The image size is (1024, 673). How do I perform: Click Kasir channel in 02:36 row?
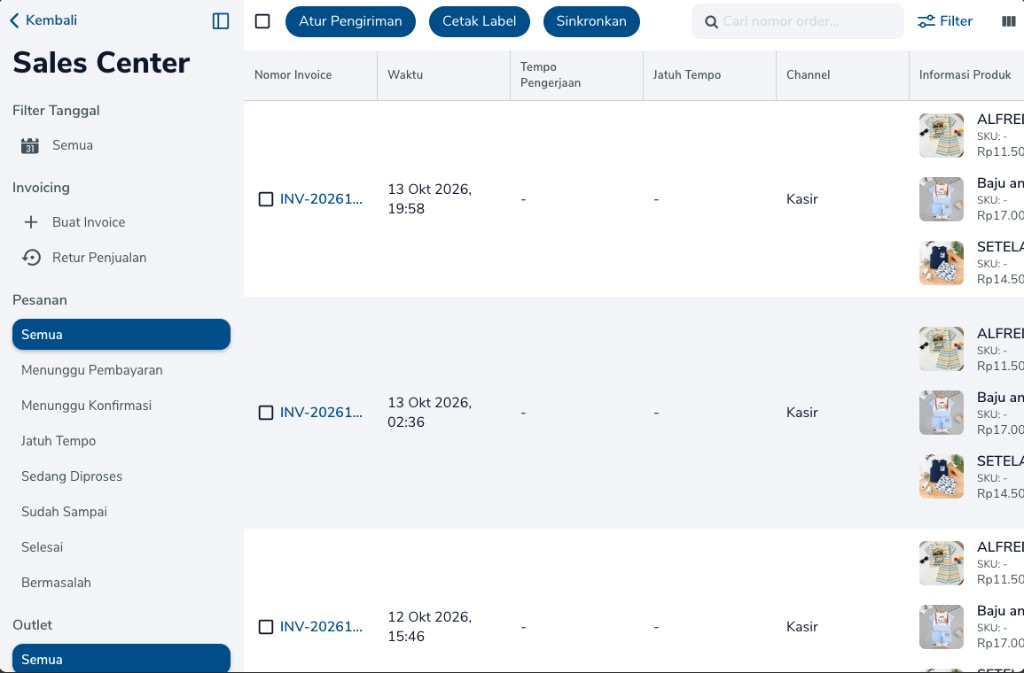click(x=802, y=413)
